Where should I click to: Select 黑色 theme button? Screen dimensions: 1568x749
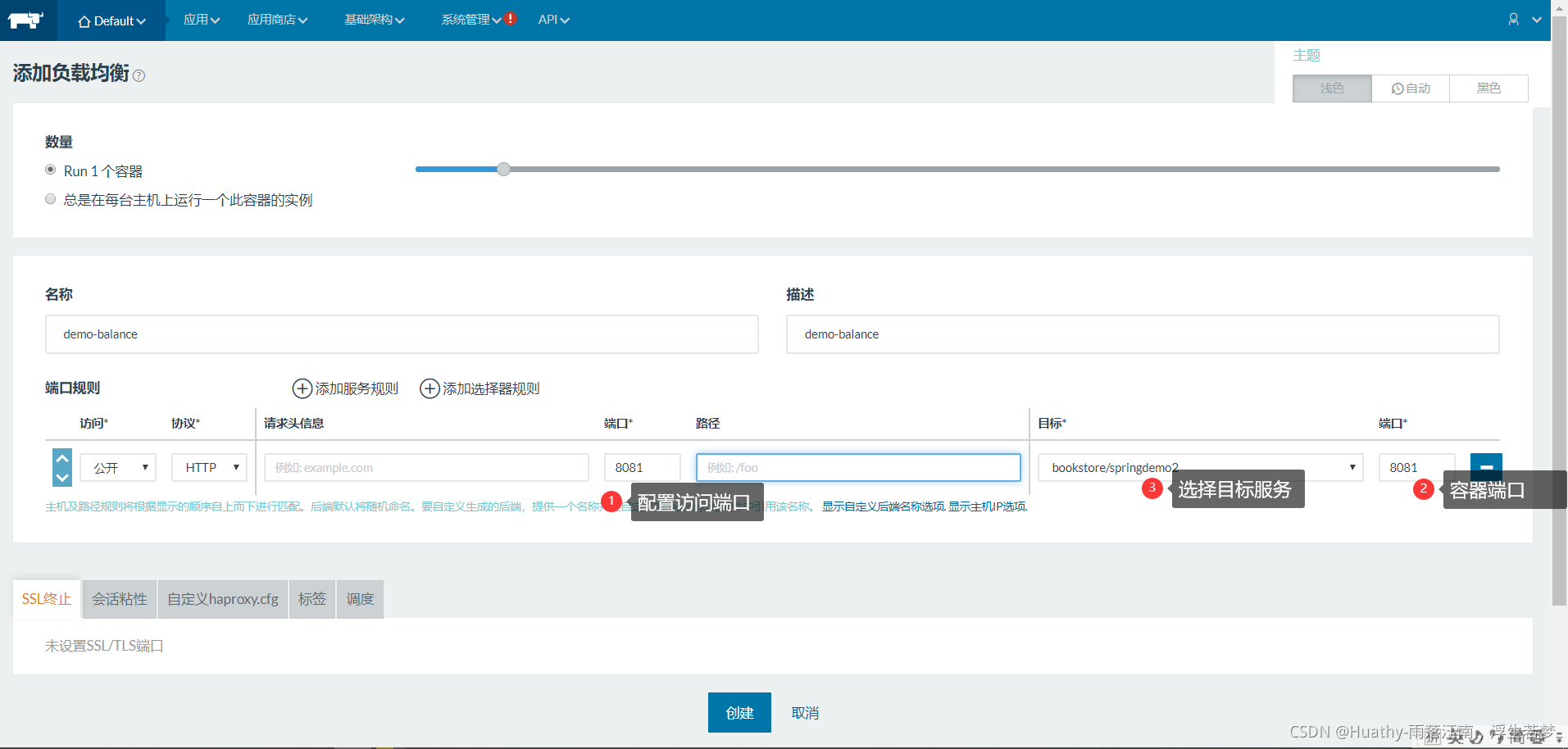click(x=1488, y=89)
